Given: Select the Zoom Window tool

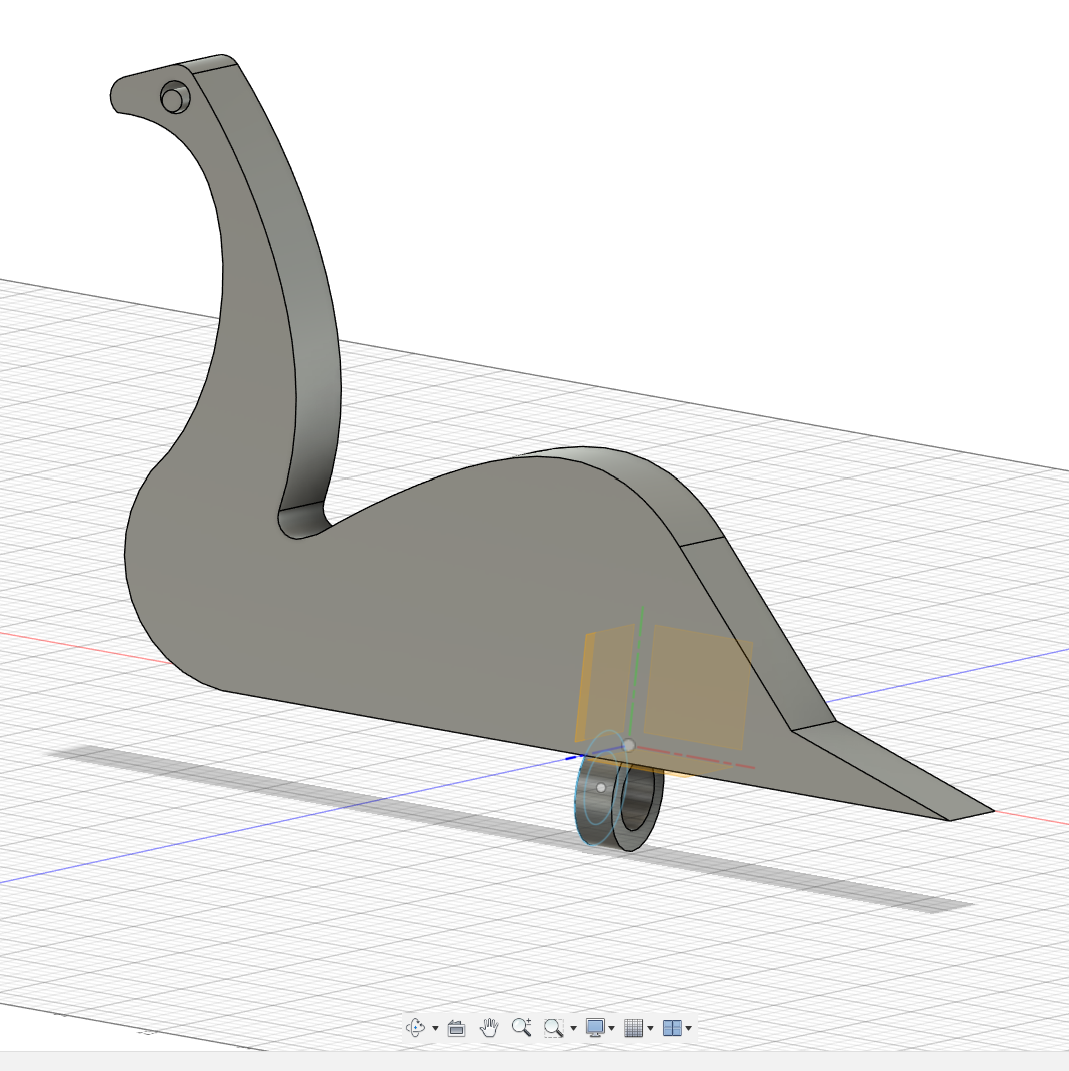Looking at the screenshot, I should (553, 1027).
